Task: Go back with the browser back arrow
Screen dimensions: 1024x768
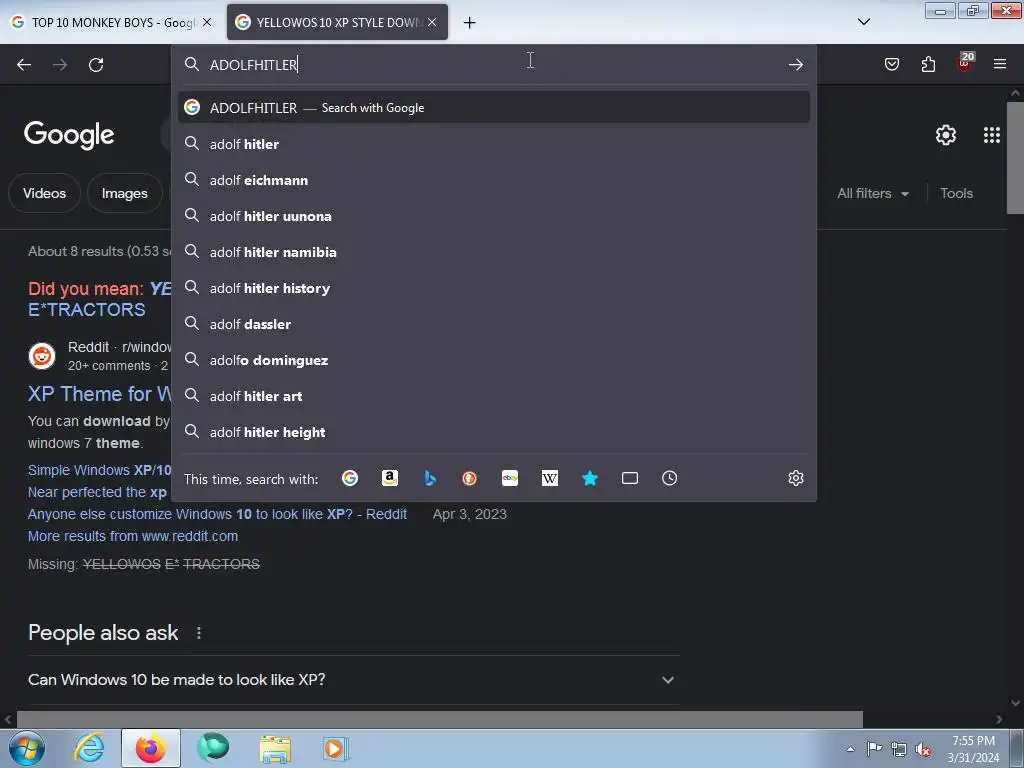Action: pos(24,65)
